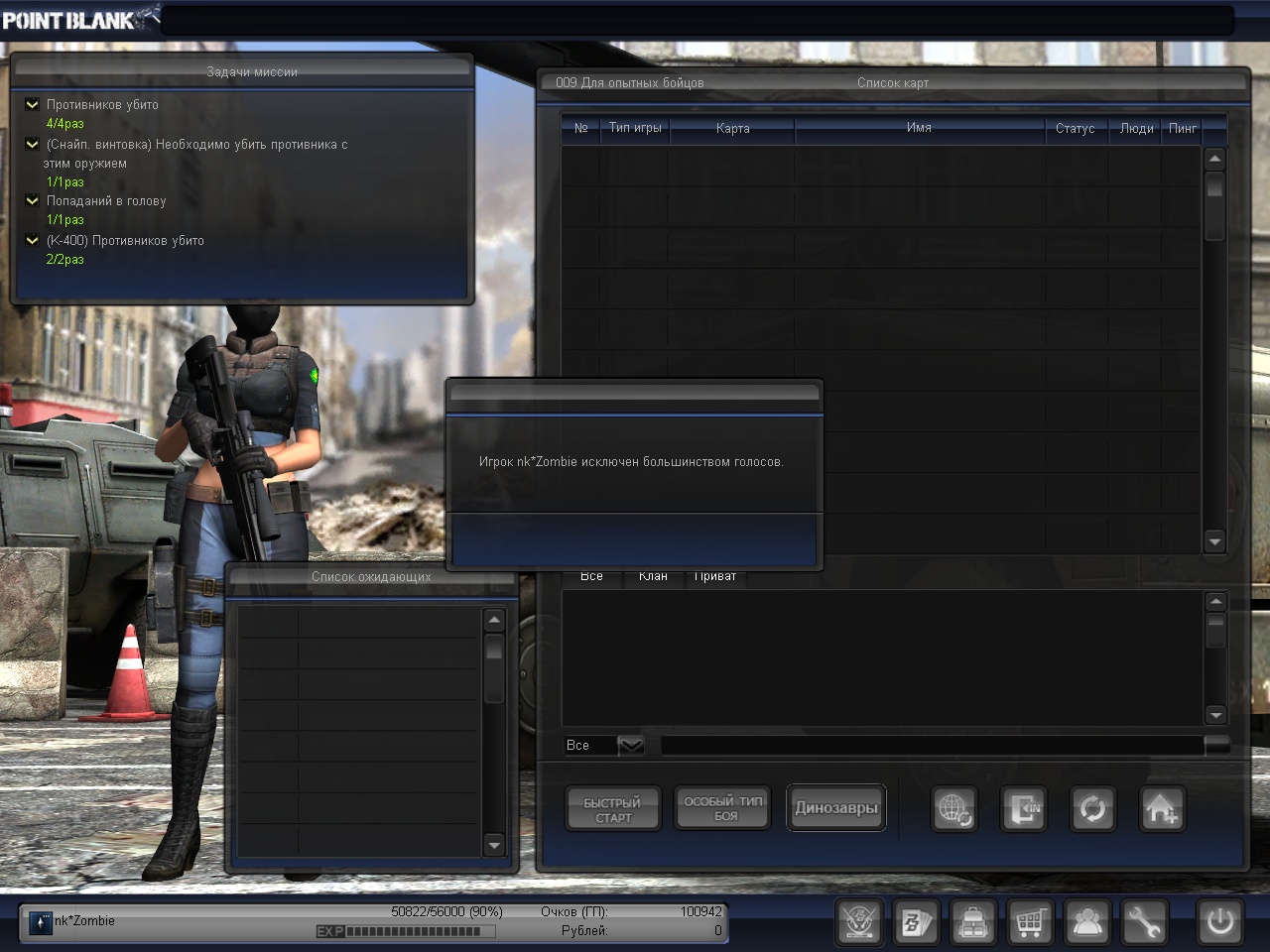The width and height of the screenshot is (1270, 952).
Task: Click the '009 Для опытных бойцов' channel title
Action: [x=630, y=83]
